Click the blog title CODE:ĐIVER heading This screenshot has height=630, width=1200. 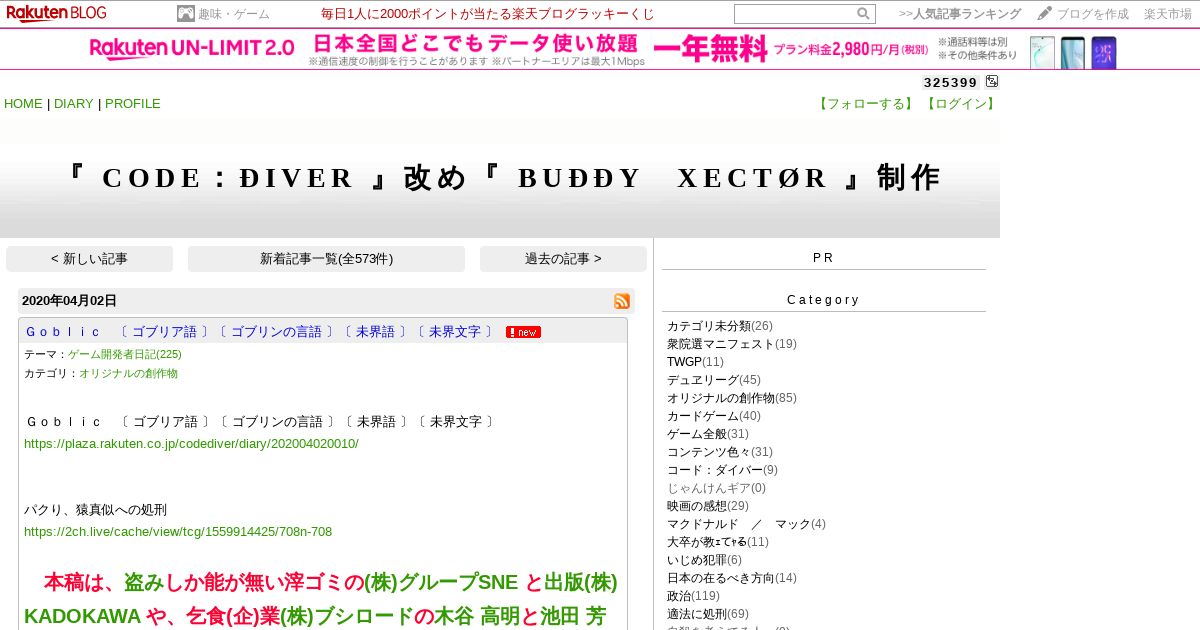502,178
